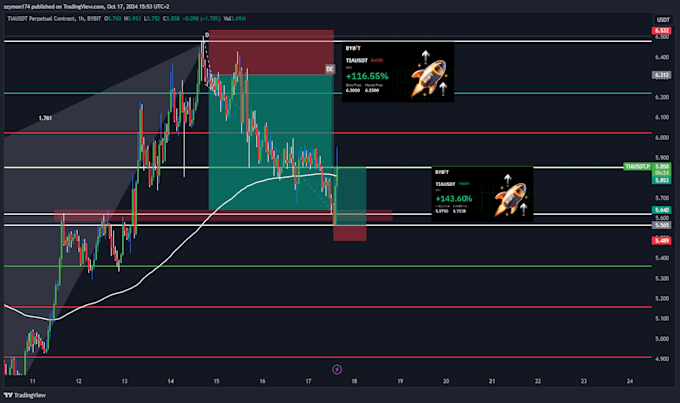Click the red 6.532 price label
This screenshot has width=680, height=403.
[x=662, y=31]
